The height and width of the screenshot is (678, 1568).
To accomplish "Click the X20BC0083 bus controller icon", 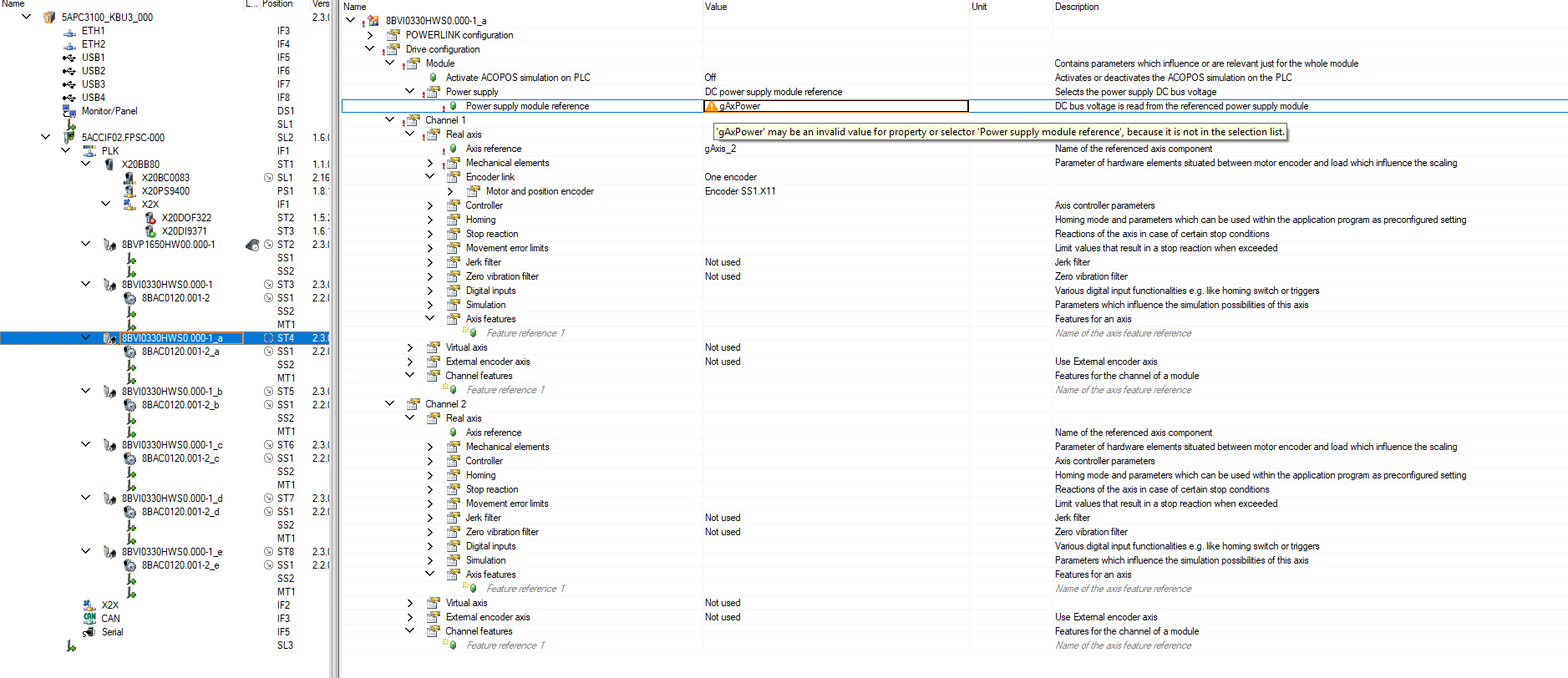I will click(129, 178).
